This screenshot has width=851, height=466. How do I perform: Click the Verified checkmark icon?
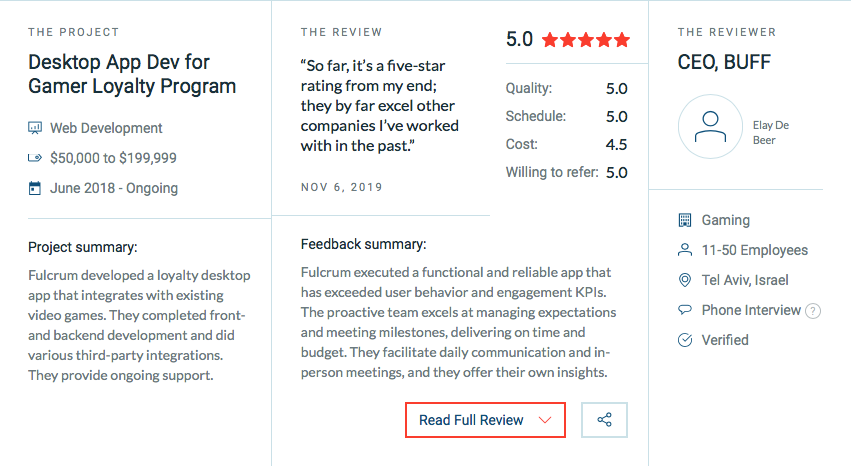tap(685, 340)
